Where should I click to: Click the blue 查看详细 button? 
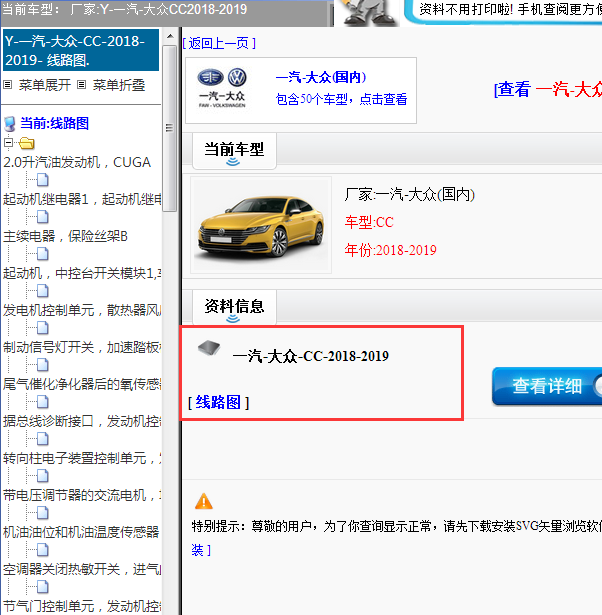(547, 386)
